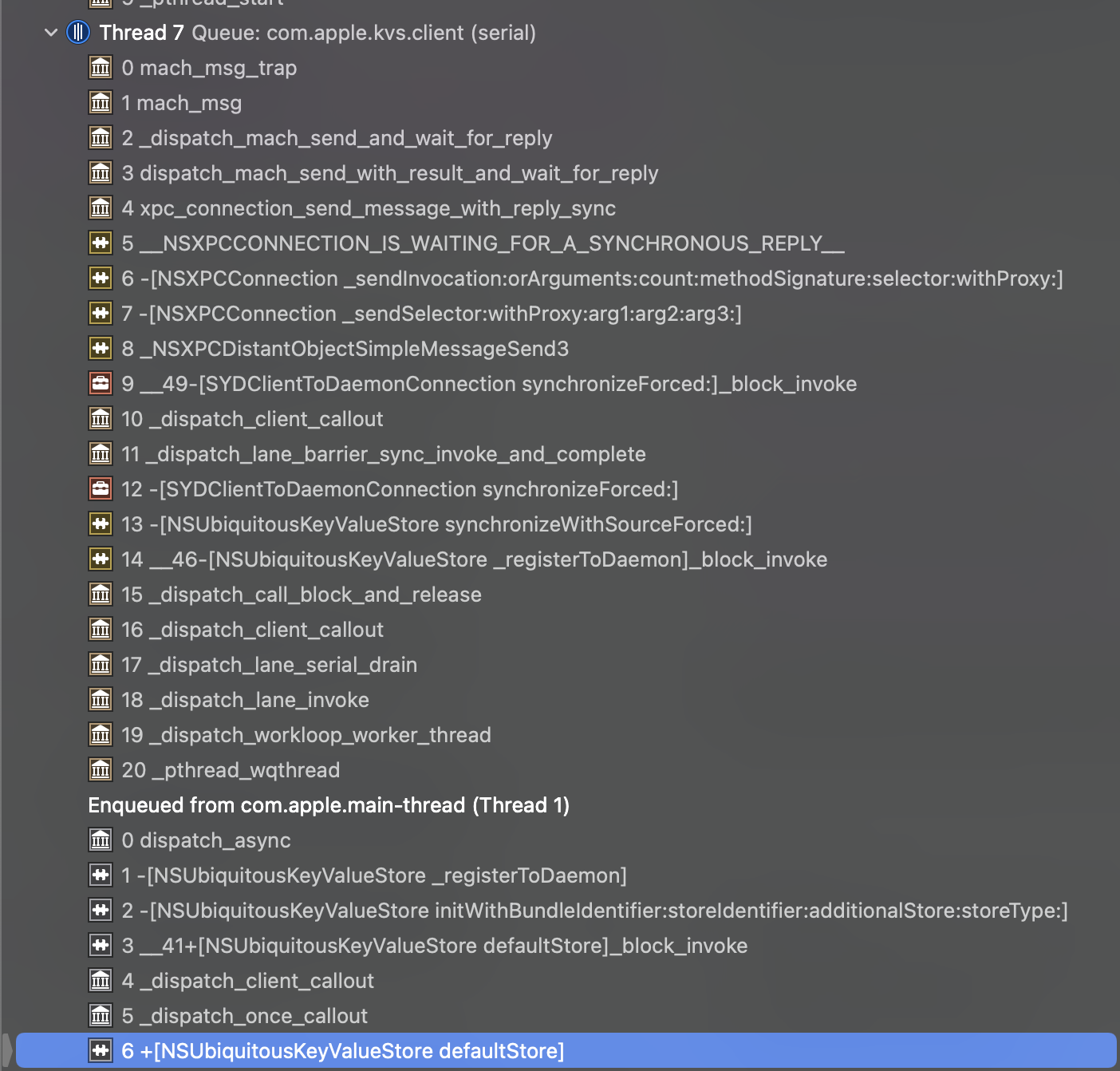Click icon of highlighted defaultStore frame
Viewport: 1120px width, 1071px height.
(x=101, y=1051)
